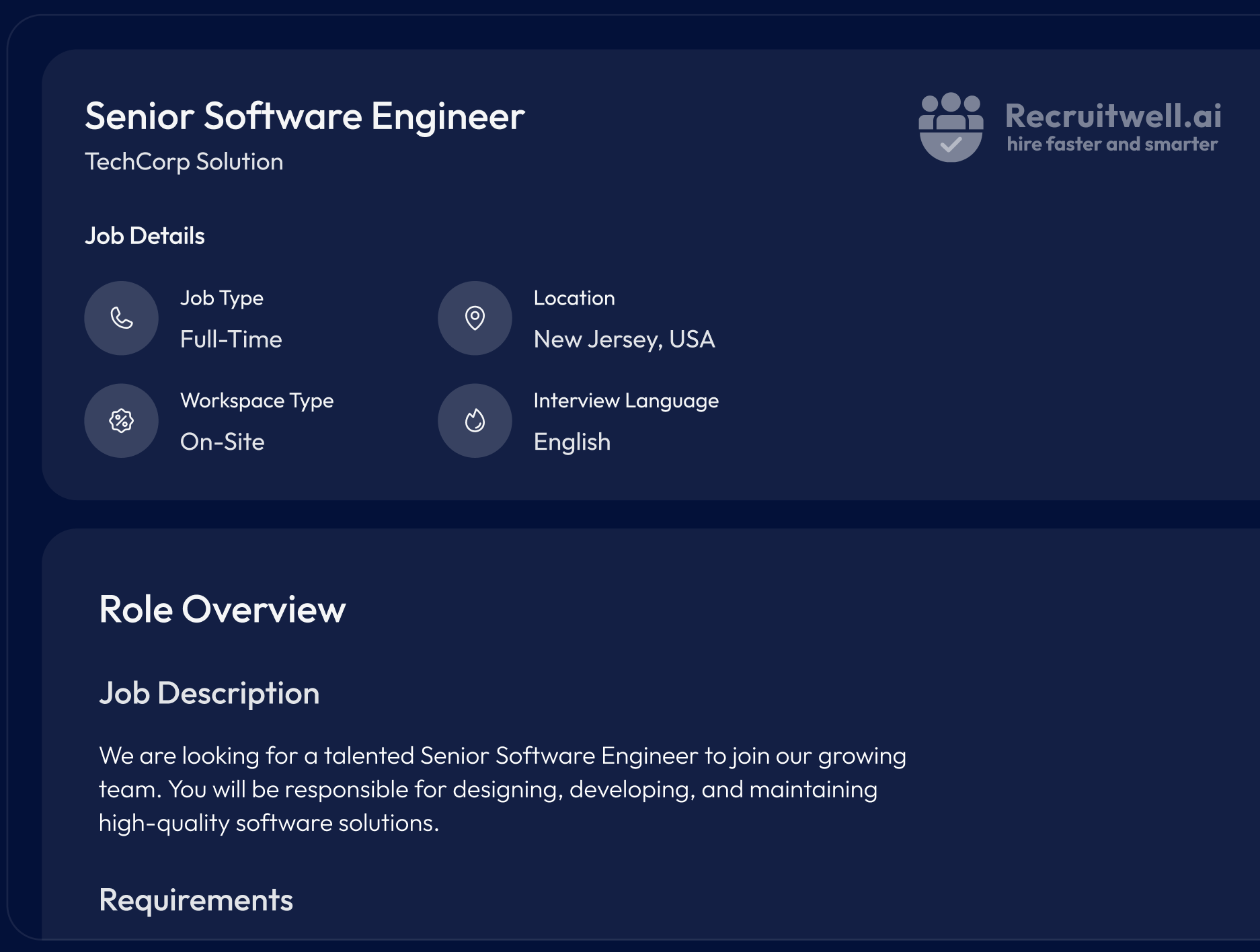1260x952 pixels.
Task: Click the percent badge Workspace Type icon
Action: tap(121, 421)
